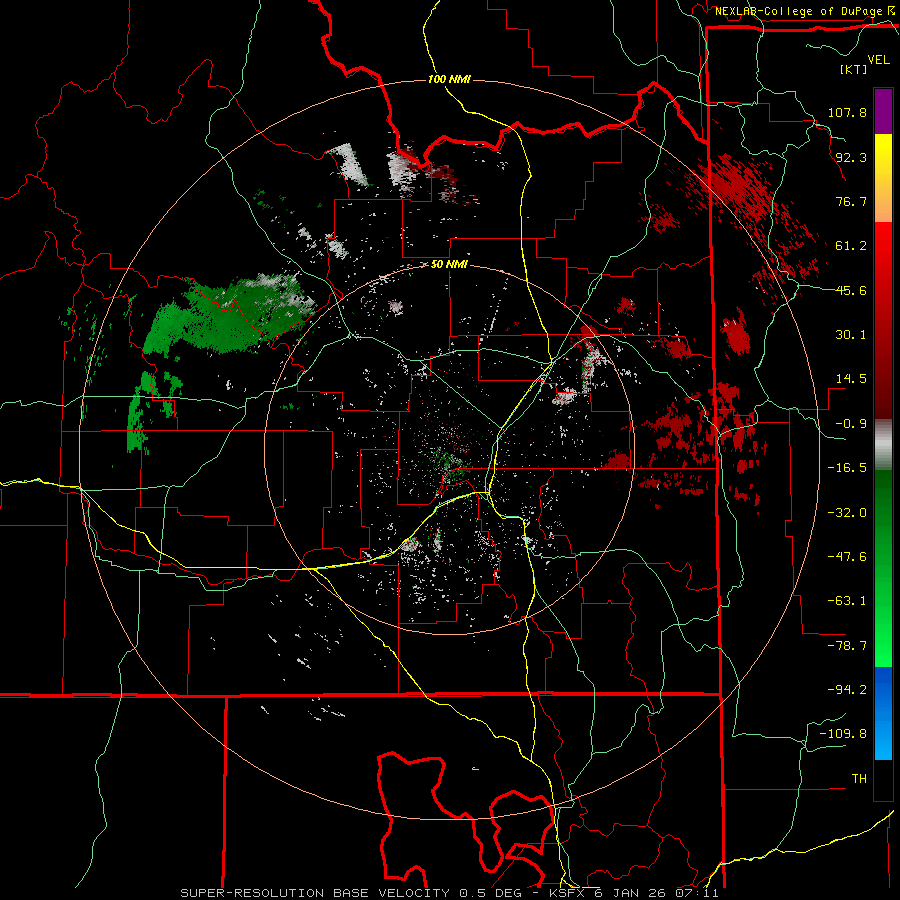Image resolution: width=900 pixels, height=900 pixels.
Task: Pick the black TH segment of color bar
Action: pos(883,779)
